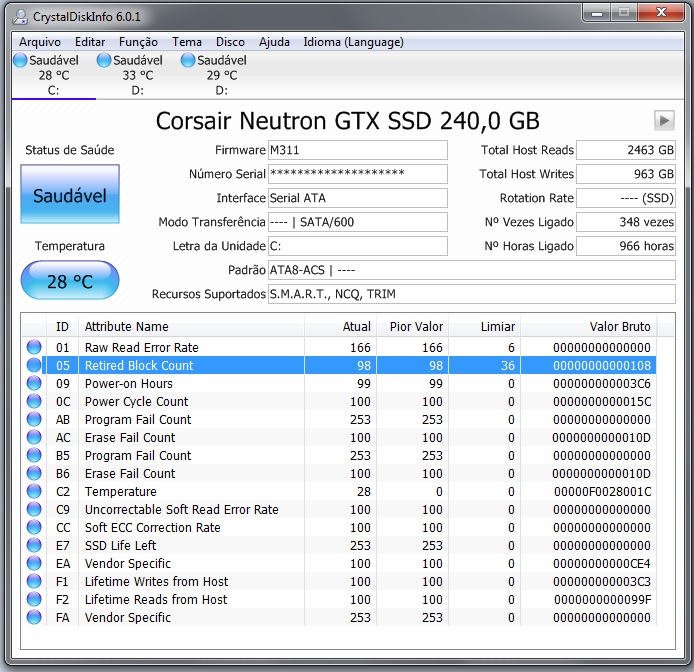694x672 pixels.
Task: Click the status orb for B6 Erase Fail Count
Action: coord(34,473)
